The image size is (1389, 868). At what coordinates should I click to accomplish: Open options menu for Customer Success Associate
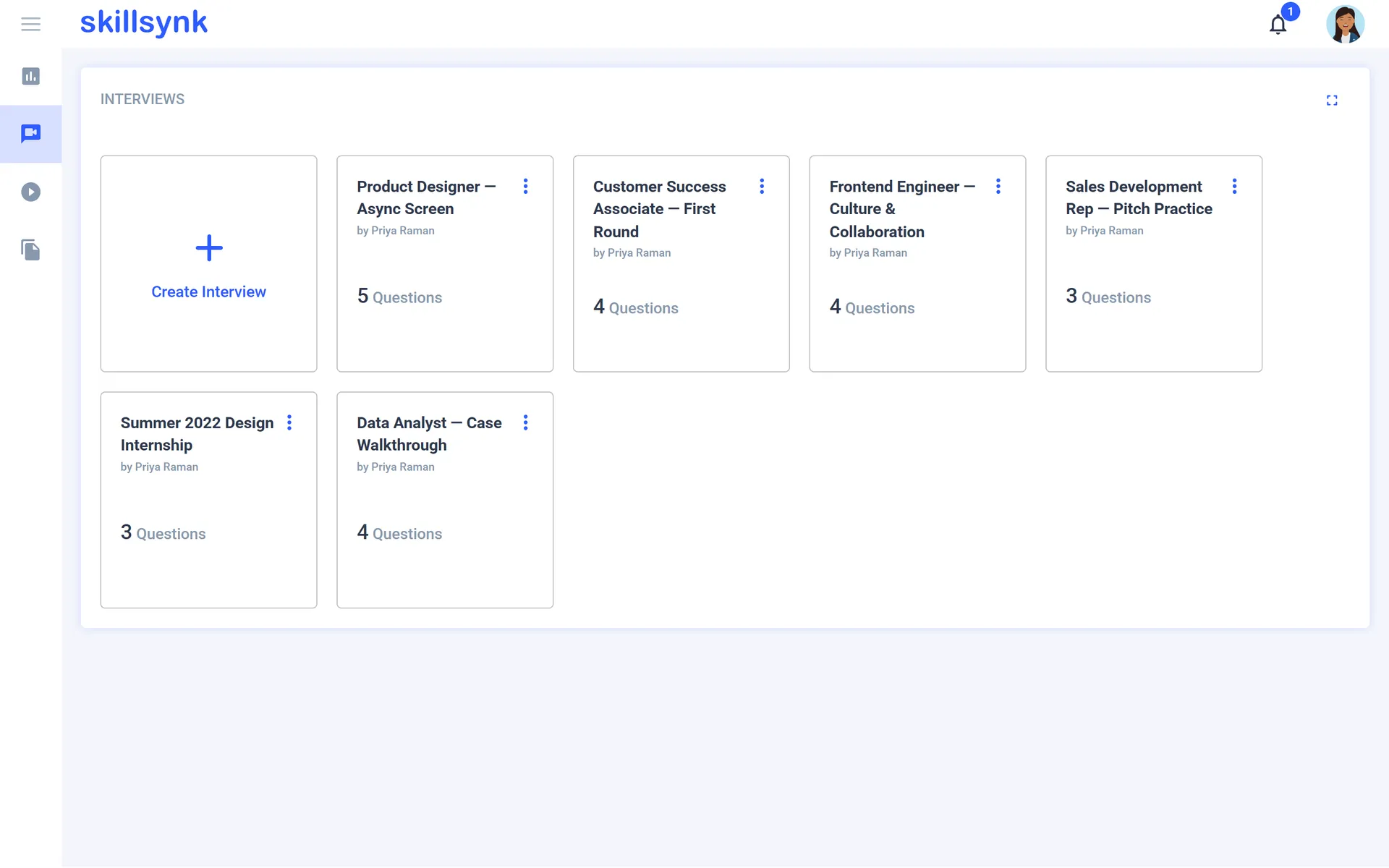tap(762, 187)
